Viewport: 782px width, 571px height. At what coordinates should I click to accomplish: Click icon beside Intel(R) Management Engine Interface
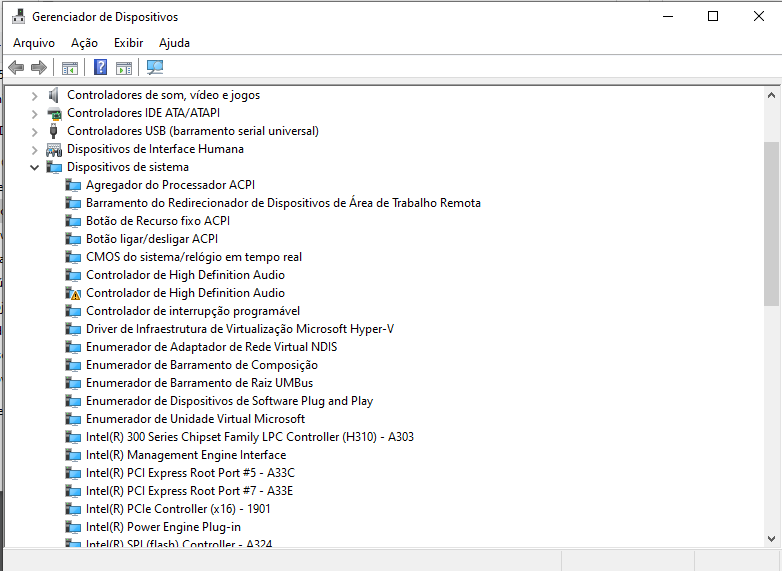tap(73, 455)
